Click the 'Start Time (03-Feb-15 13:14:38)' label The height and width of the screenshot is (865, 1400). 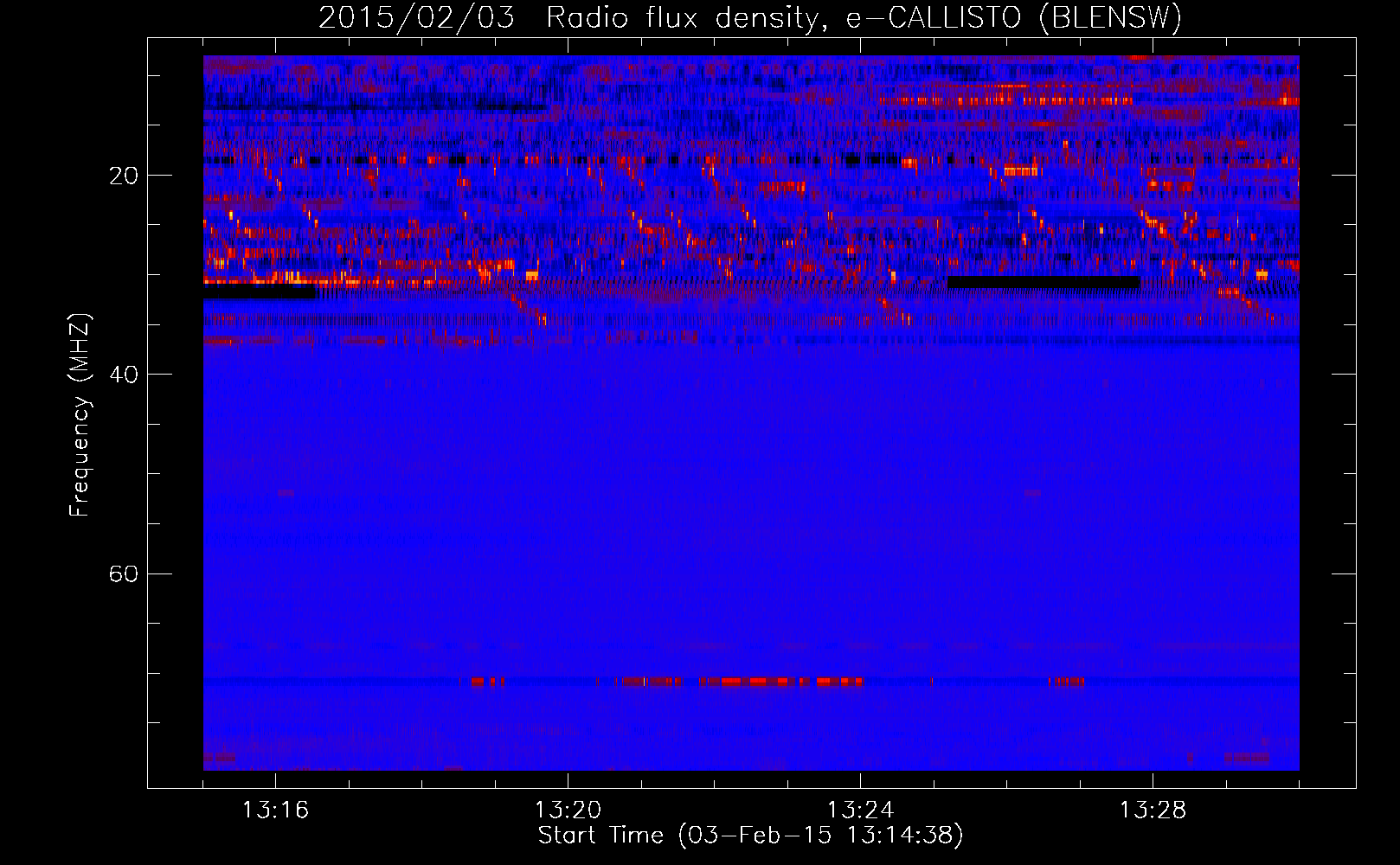click(750, 836)
